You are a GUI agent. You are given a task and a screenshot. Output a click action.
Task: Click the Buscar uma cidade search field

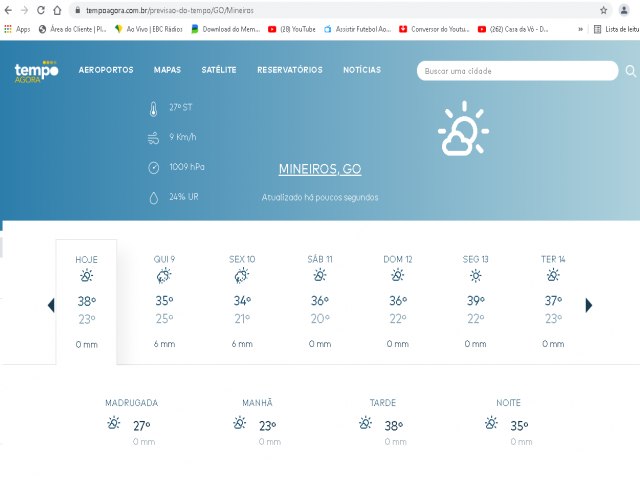pos(515,71)
